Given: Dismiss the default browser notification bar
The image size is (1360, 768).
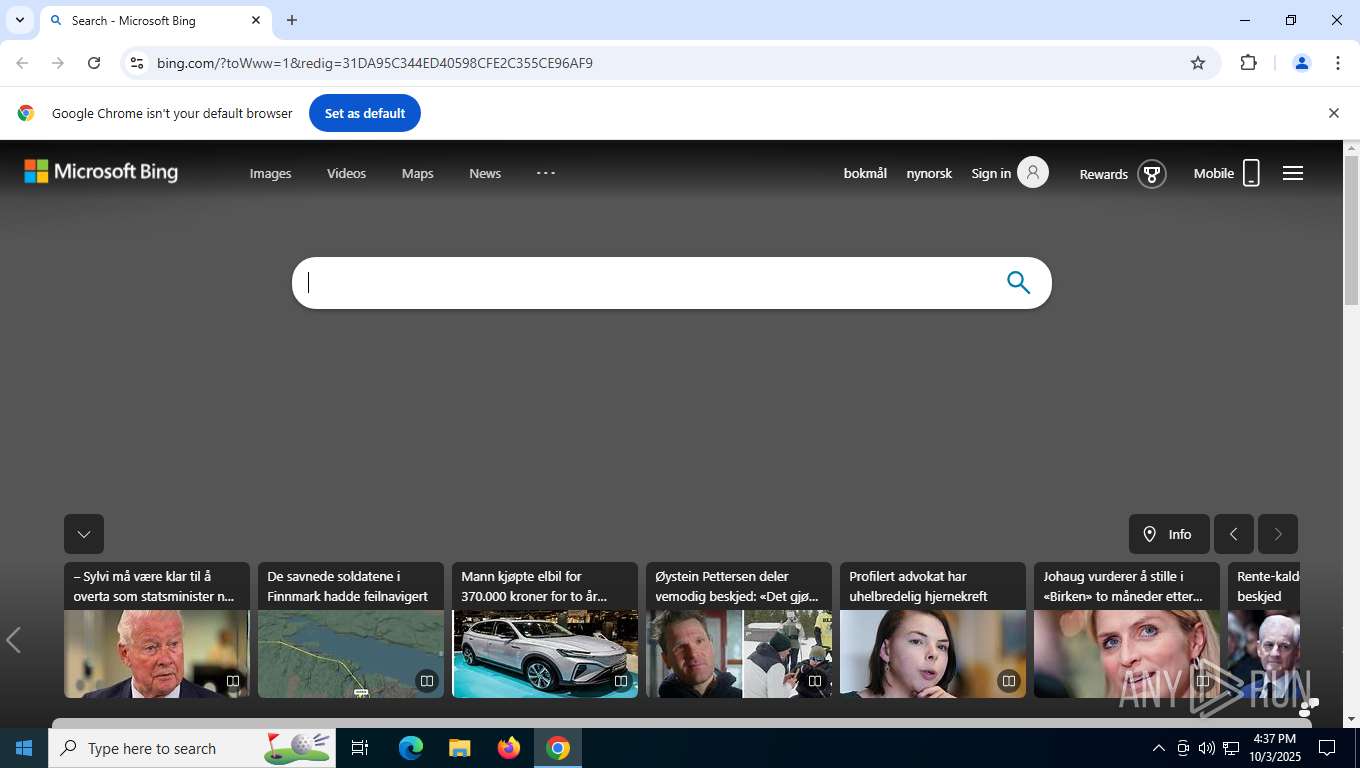Looking at the screenshot, I should pyautogui.click(x=1333, y=113).
